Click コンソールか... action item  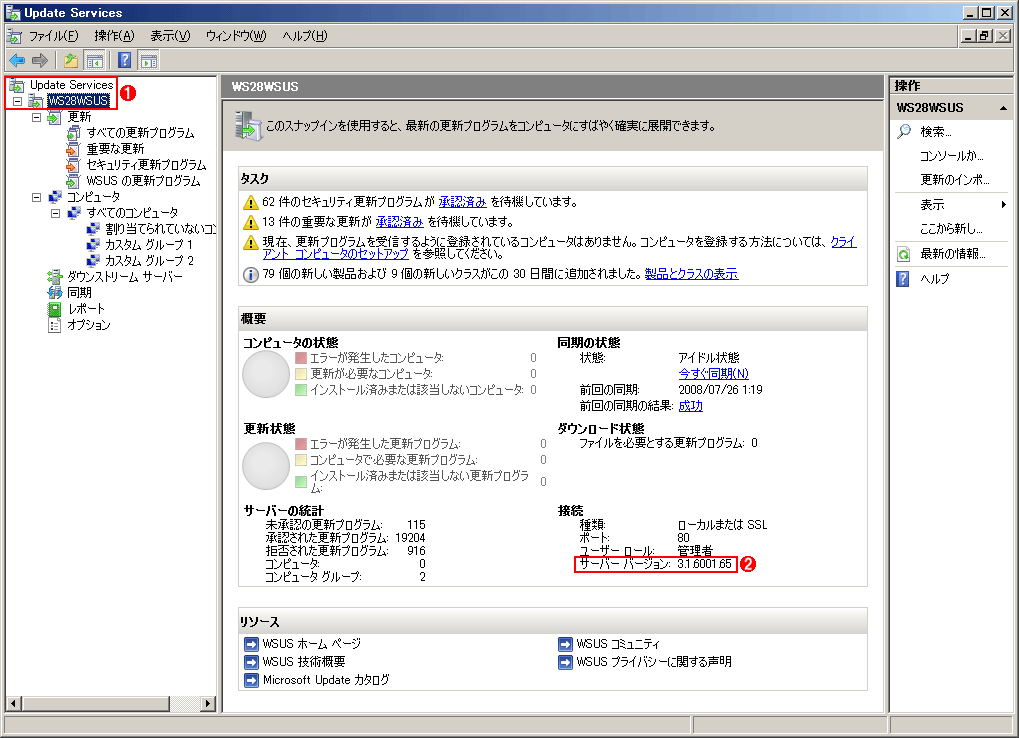[951, 156]
